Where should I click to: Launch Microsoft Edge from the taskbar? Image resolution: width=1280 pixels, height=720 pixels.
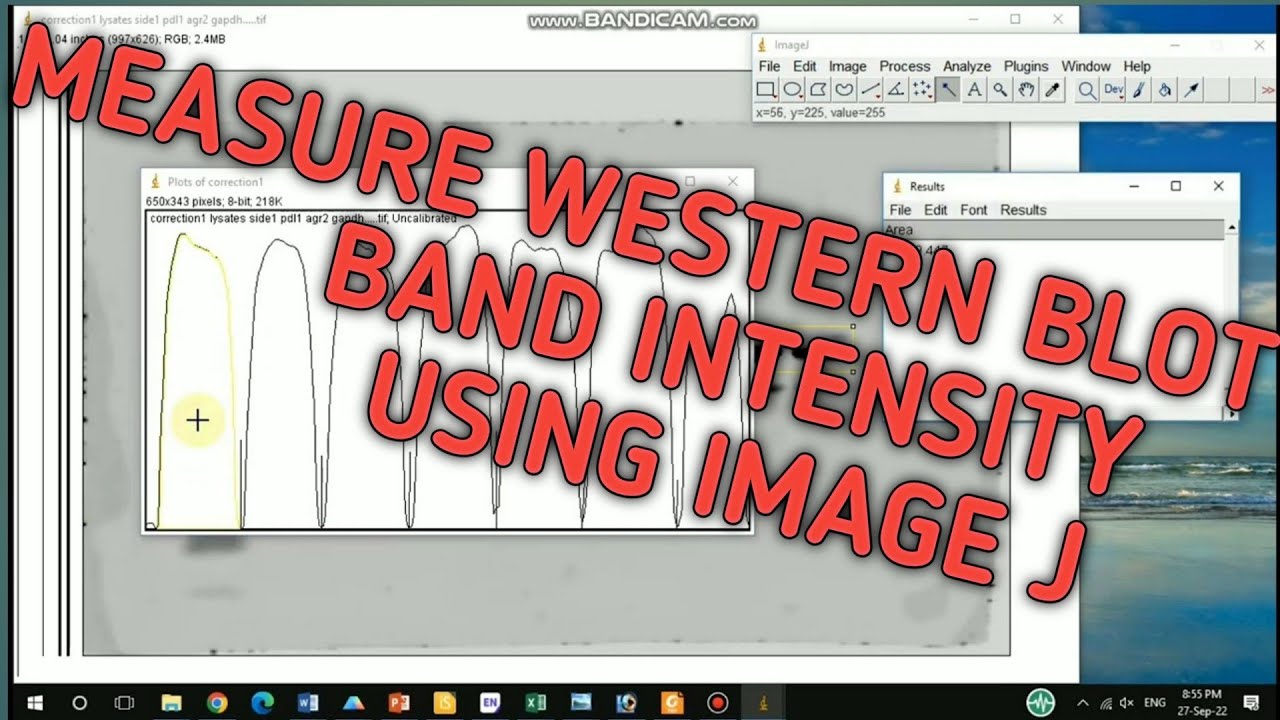click(x=262, y=702)
